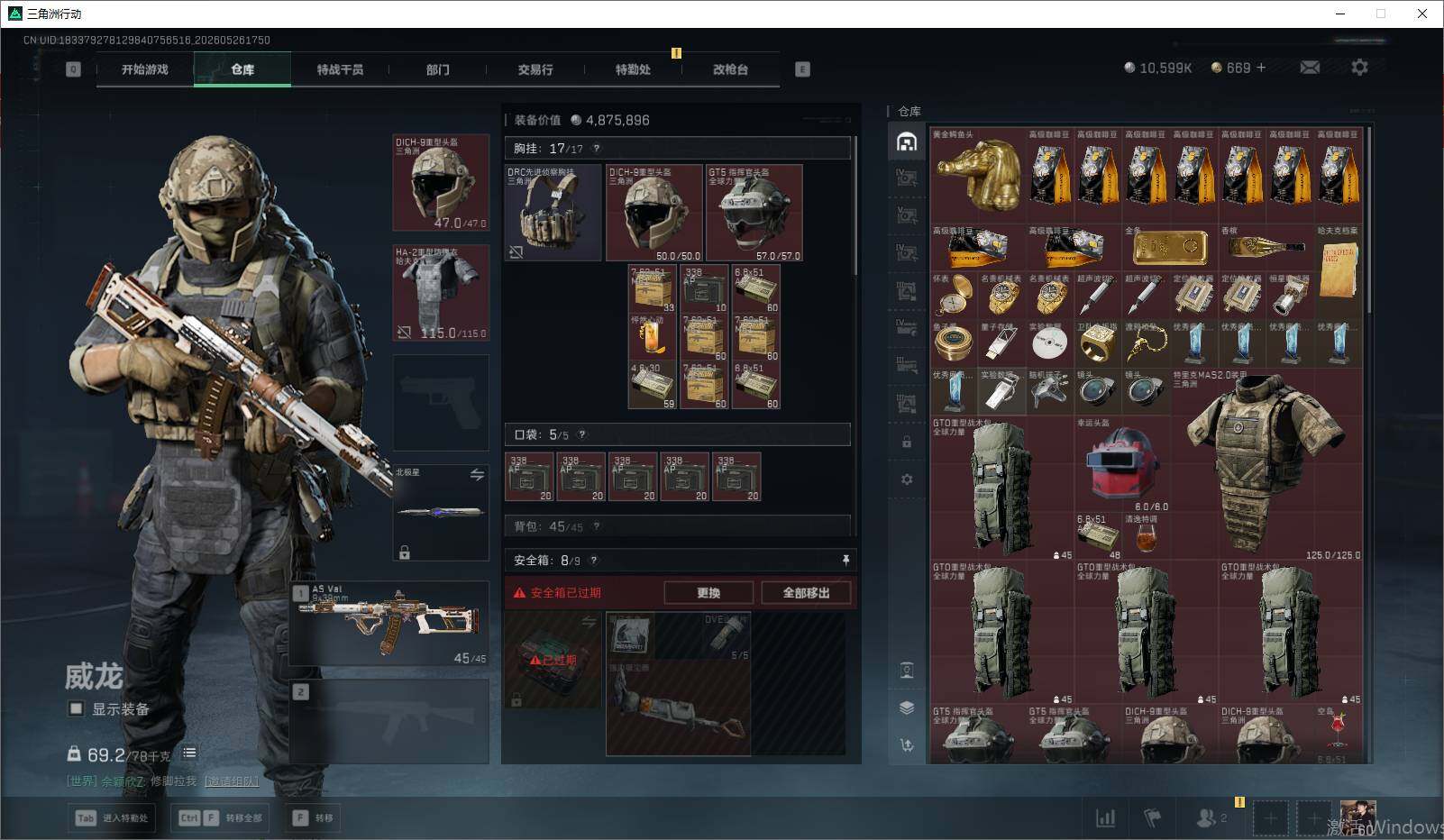Click the loadout panel vertical scrollbar
Image resolution: width=1444 pixels, height=840 pixels.
point(855,205)
